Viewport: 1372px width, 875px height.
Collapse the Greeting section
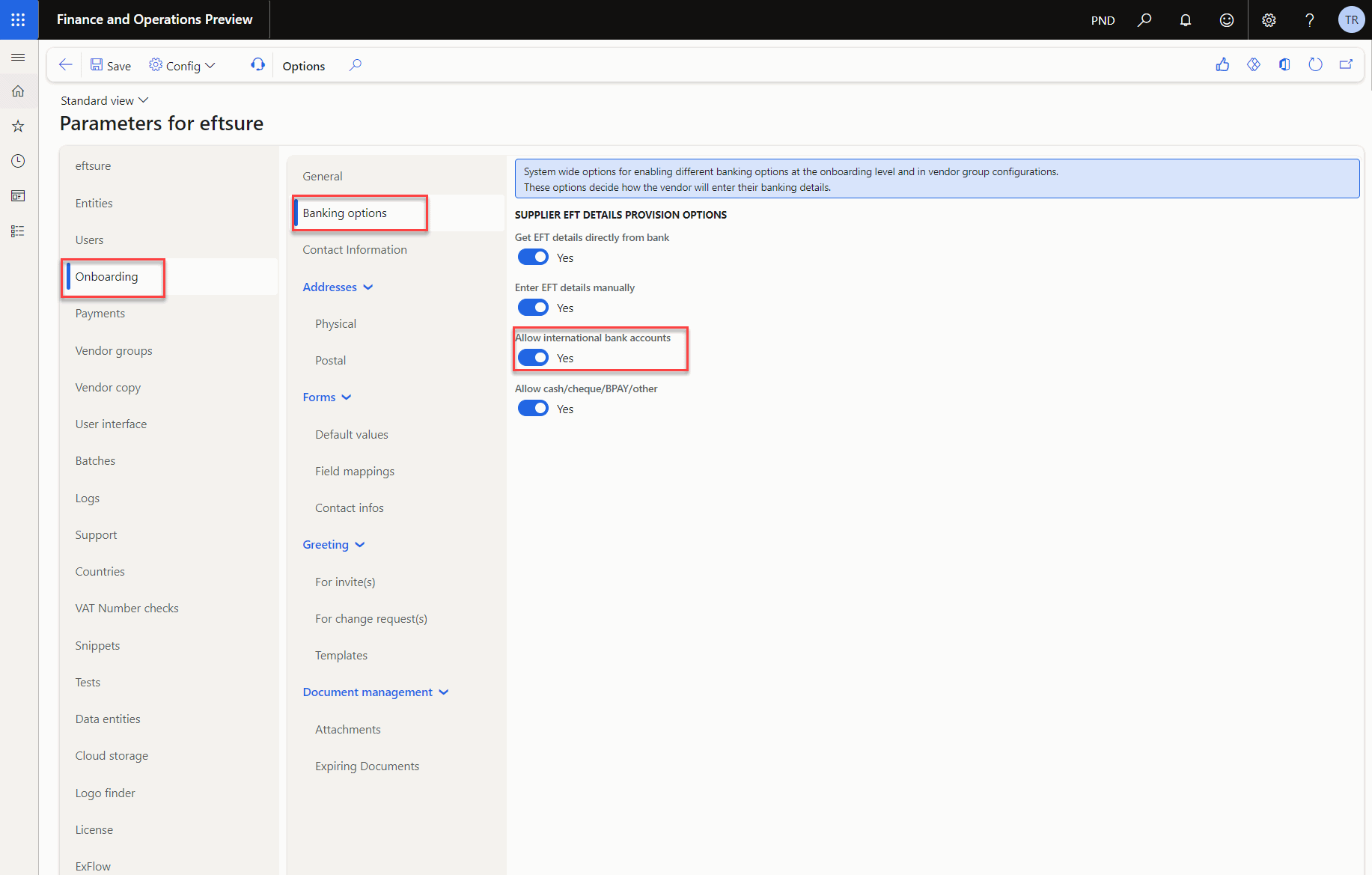pos(334,545)
